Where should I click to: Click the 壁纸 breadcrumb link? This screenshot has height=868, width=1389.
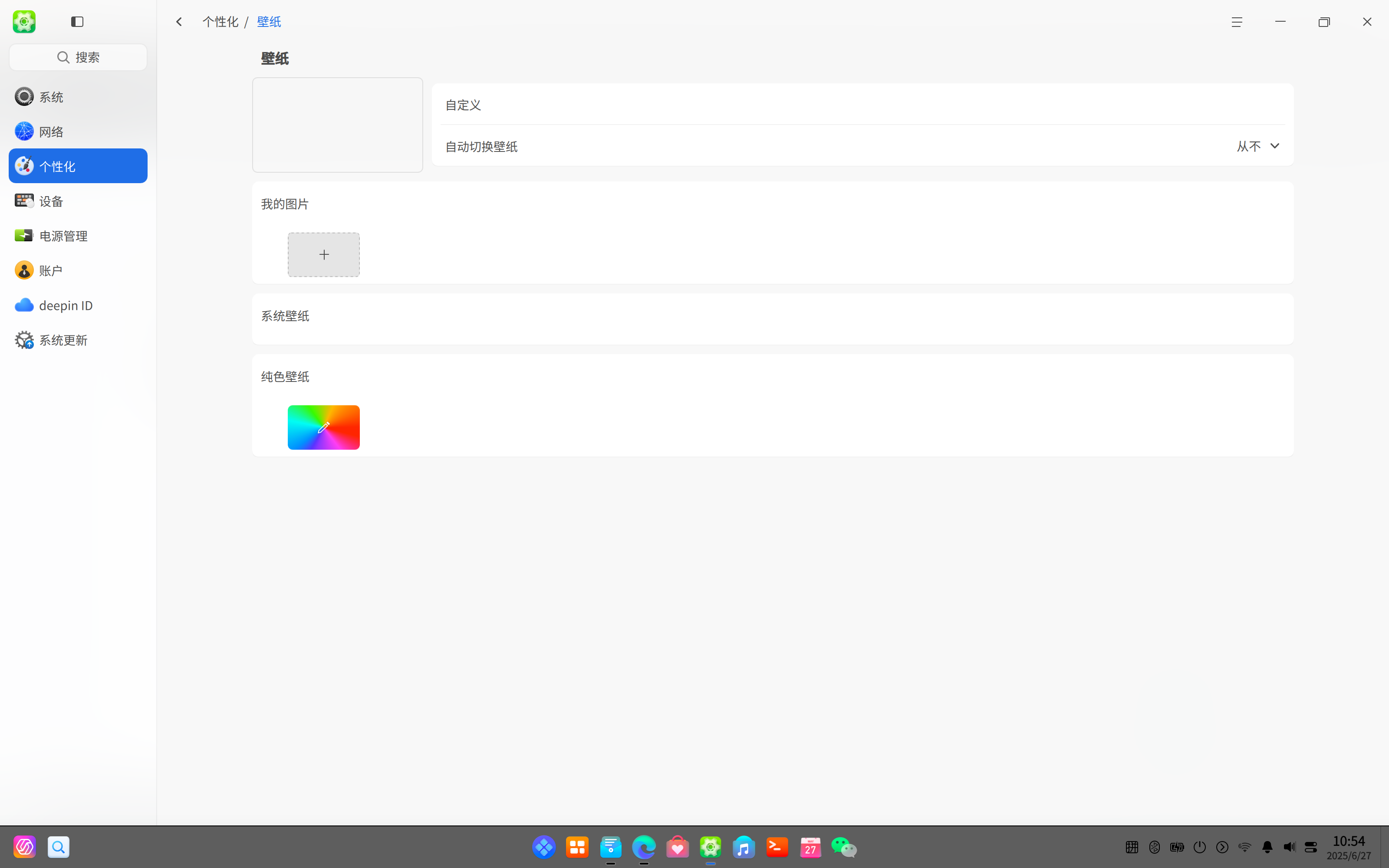pos(269,22)
